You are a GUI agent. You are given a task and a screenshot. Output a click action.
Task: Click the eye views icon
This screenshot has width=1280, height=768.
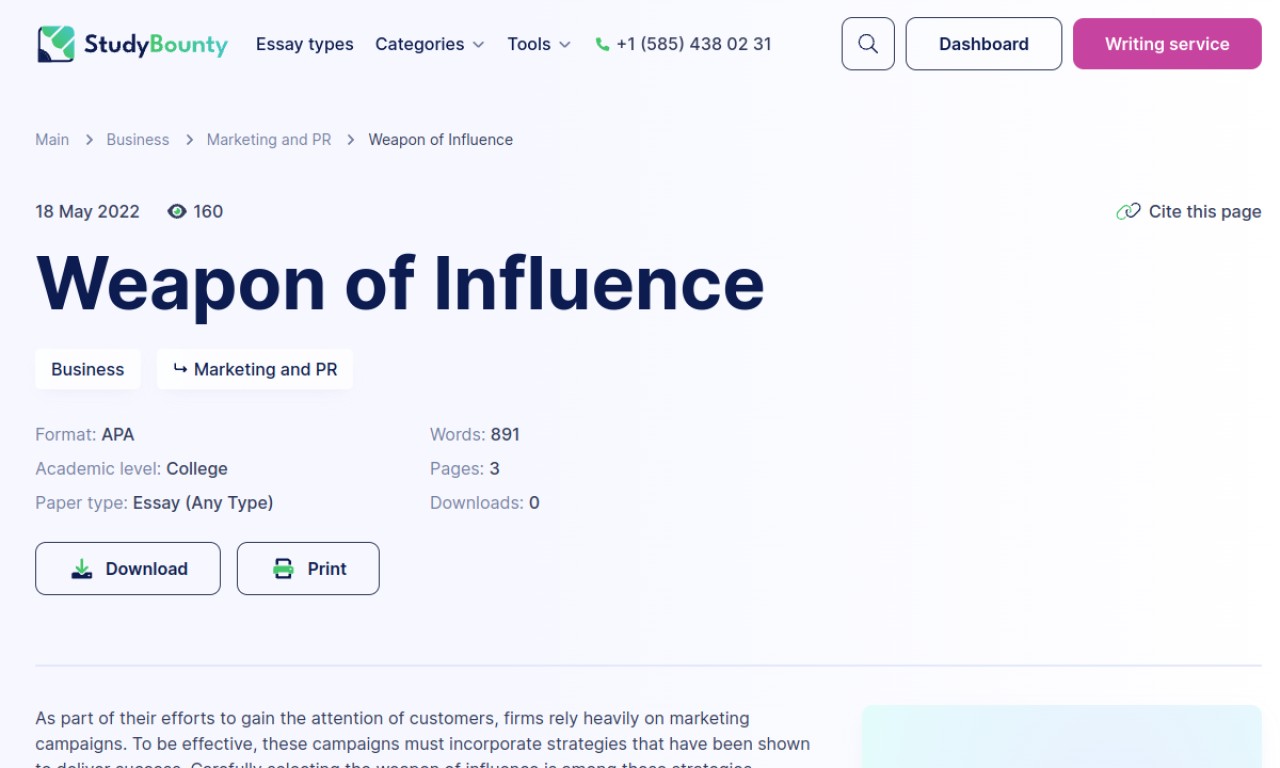(177, 211)
